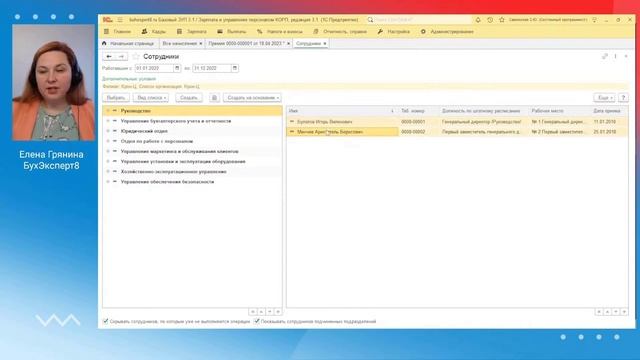Image resolution: width=640 pixels, height=360 pixels.
Task: Open the Еще dropdown menu
Action: point(604,98)
